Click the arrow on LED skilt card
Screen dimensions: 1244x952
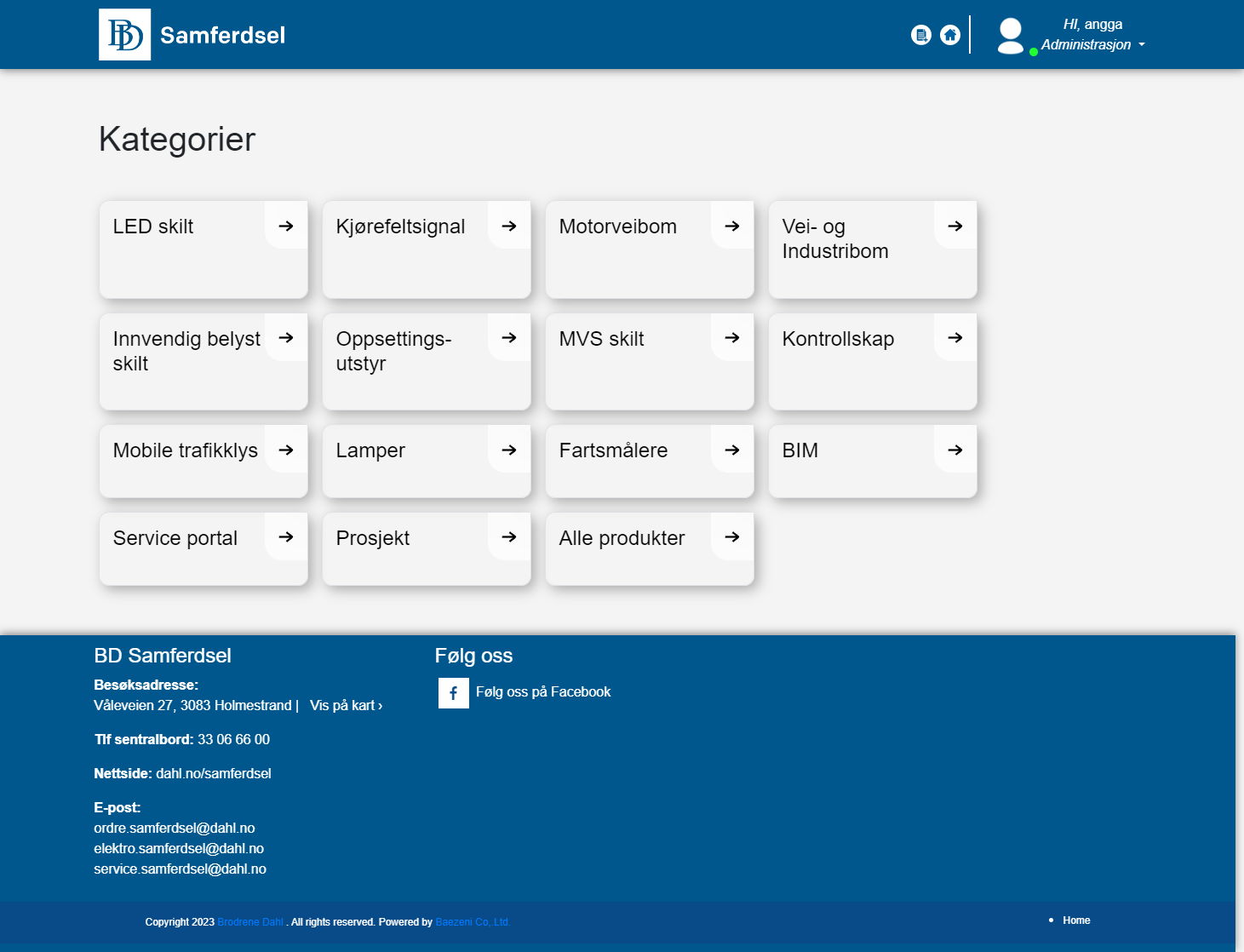286,226
